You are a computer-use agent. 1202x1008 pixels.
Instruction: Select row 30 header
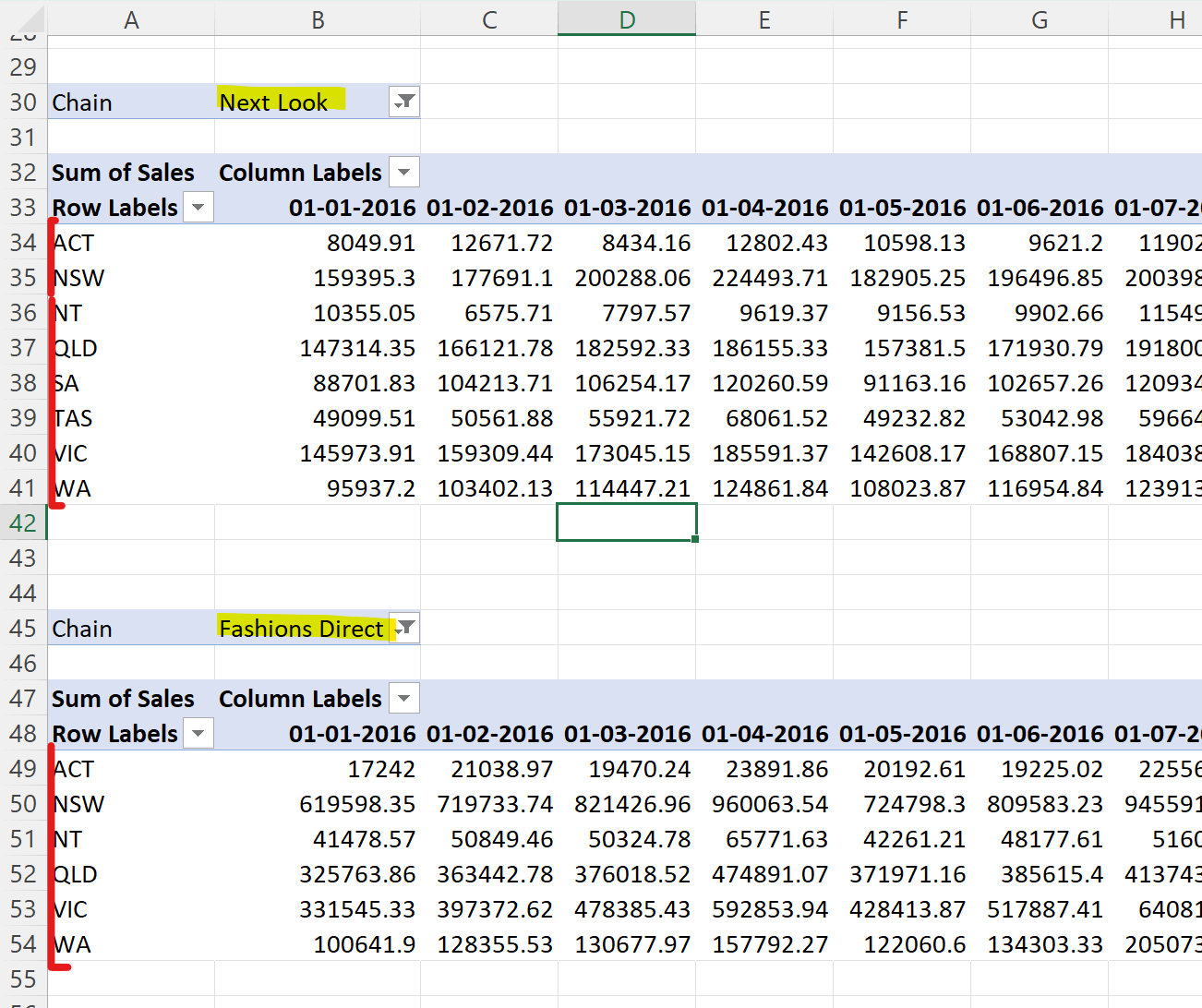tap(23, 102)
